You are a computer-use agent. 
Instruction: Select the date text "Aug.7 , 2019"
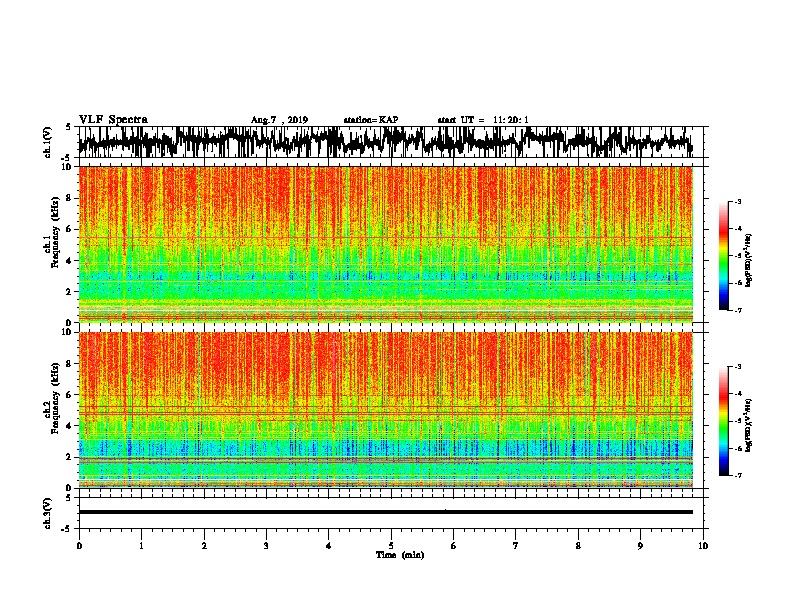click(x=279, y=120)
